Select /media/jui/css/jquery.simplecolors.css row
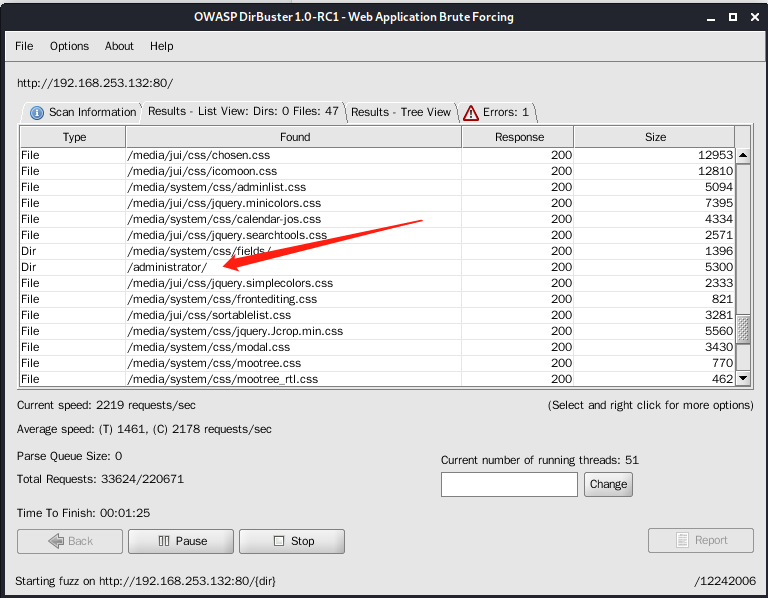The height and width of the screenshot is (598, 768). click(377, 283)
